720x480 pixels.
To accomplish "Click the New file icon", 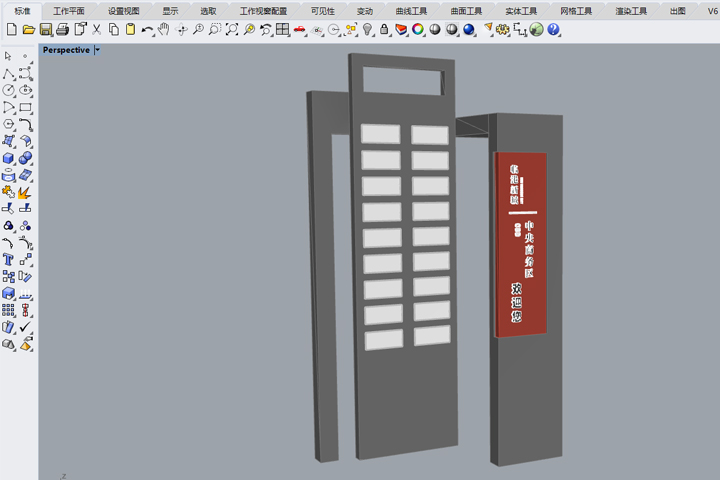I will pos(12,30).
